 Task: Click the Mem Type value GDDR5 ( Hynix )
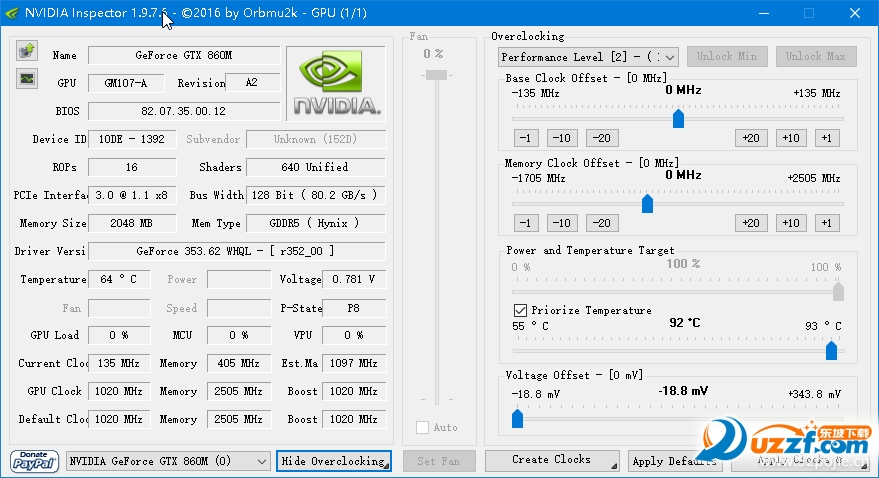316,223
